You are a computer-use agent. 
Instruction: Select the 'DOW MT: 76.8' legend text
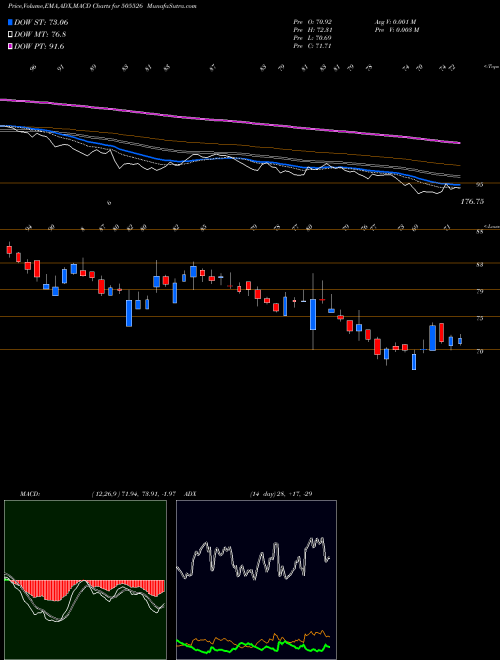point(40,35)
